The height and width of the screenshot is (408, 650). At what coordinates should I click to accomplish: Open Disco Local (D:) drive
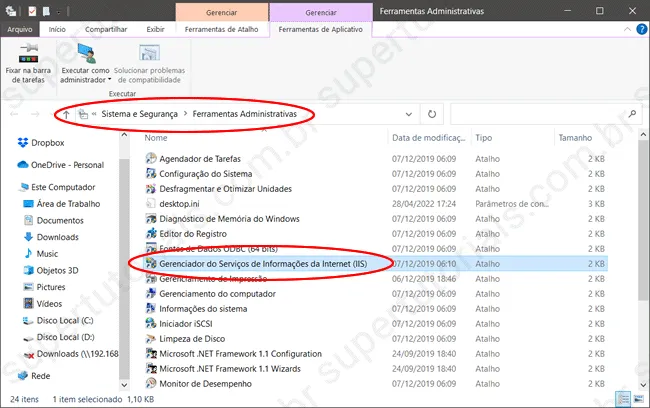coord(58,337)
